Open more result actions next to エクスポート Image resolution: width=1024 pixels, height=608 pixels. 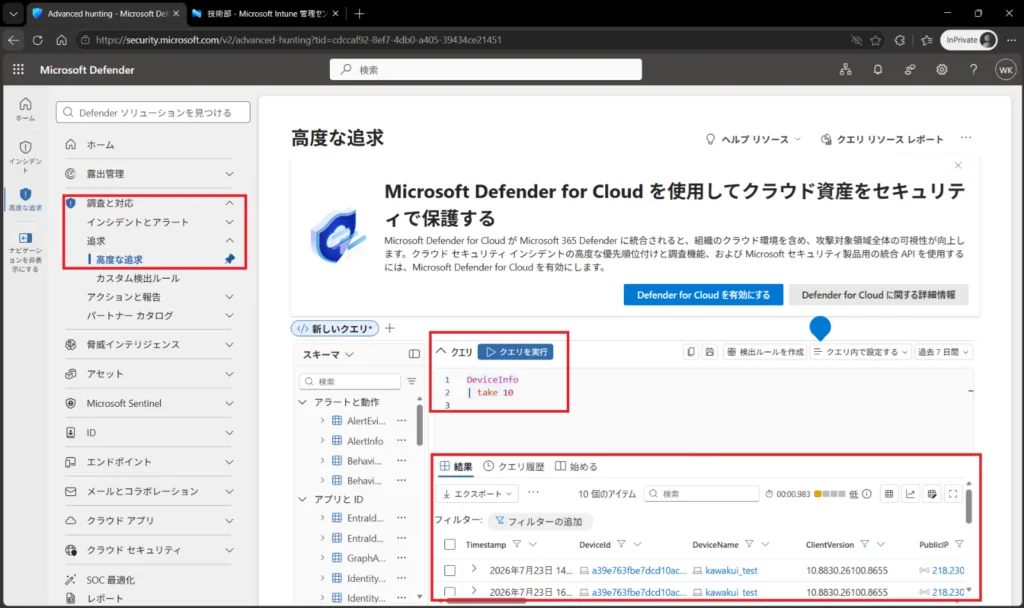click(x=534, y=493)
